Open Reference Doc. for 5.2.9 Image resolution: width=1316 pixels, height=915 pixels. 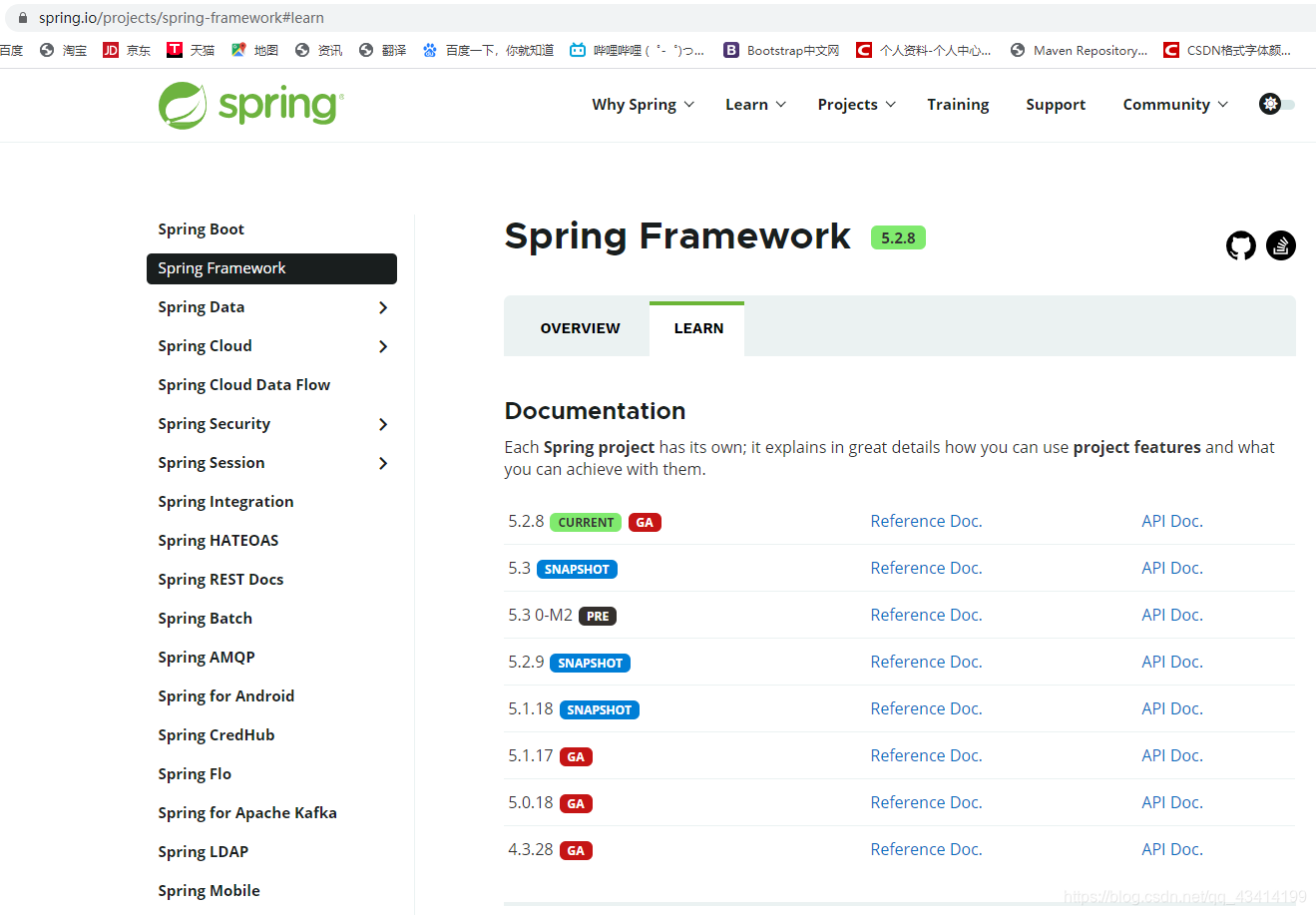point(926,662)
